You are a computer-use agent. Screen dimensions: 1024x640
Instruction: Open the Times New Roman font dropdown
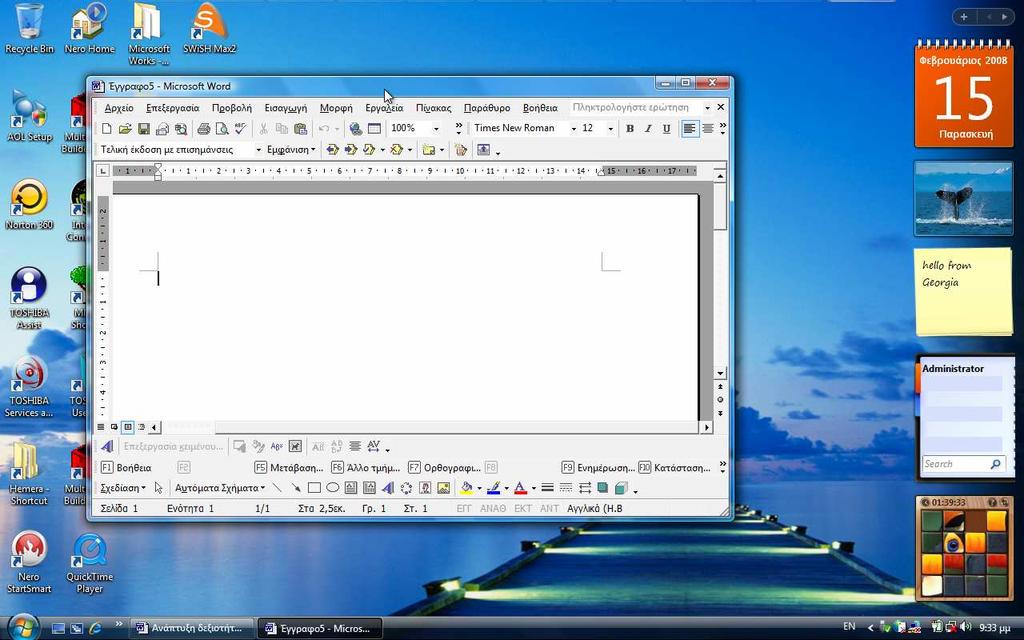click(x=573, y=129)
